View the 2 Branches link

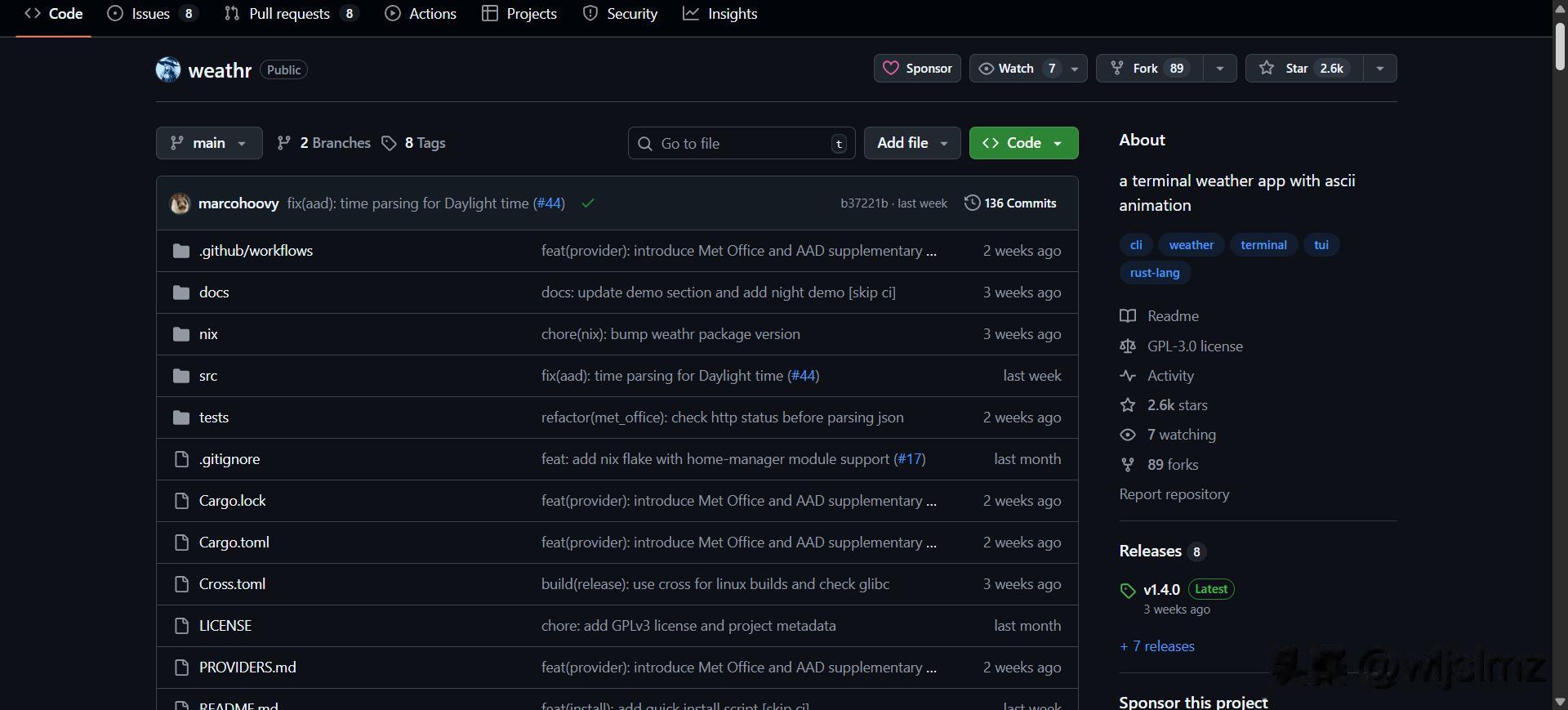[324, 143]
